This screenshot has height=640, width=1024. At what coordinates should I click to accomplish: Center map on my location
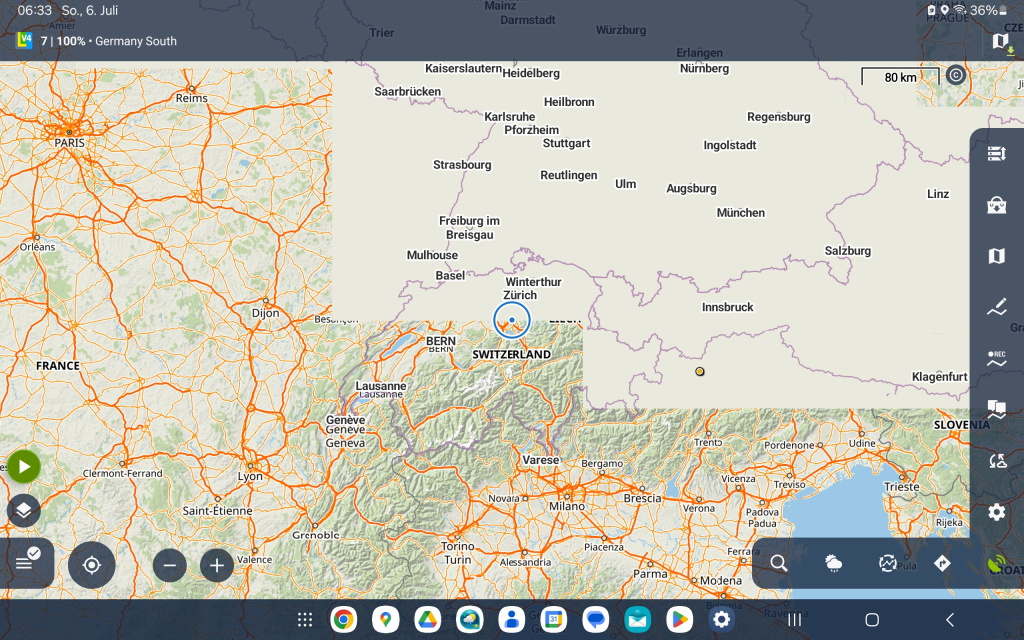click(92, 565)
